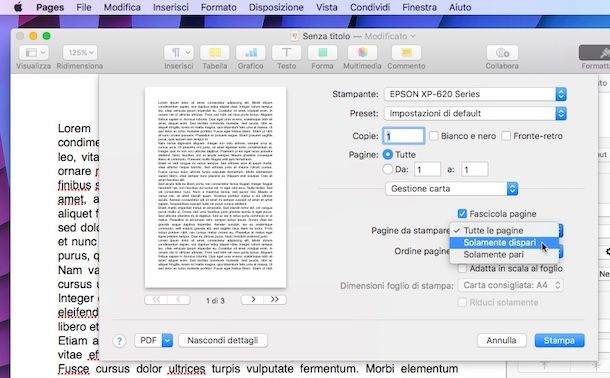Enable Adatta in scala al foglio checkbox
The height and width of the screenshot is (378, 610).
pos(462,269)
